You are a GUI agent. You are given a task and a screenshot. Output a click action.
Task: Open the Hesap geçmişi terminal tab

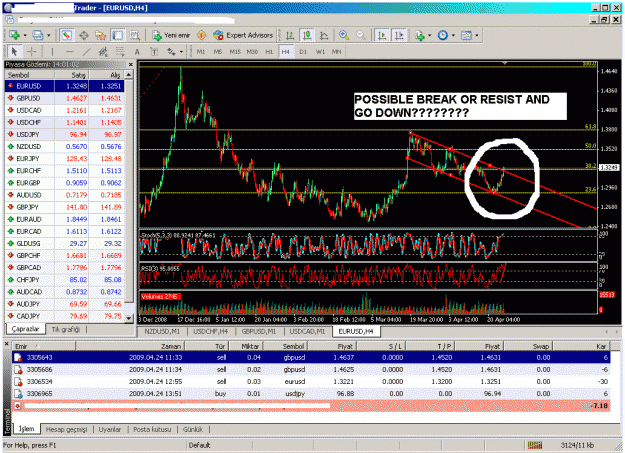[x=66, y=429]
